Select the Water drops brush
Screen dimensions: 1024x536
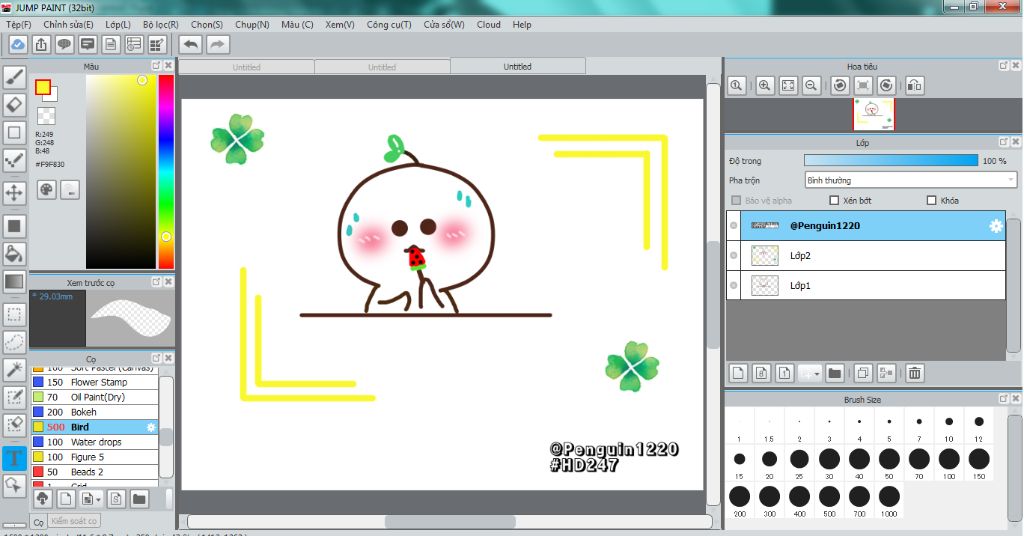[95, 442]
